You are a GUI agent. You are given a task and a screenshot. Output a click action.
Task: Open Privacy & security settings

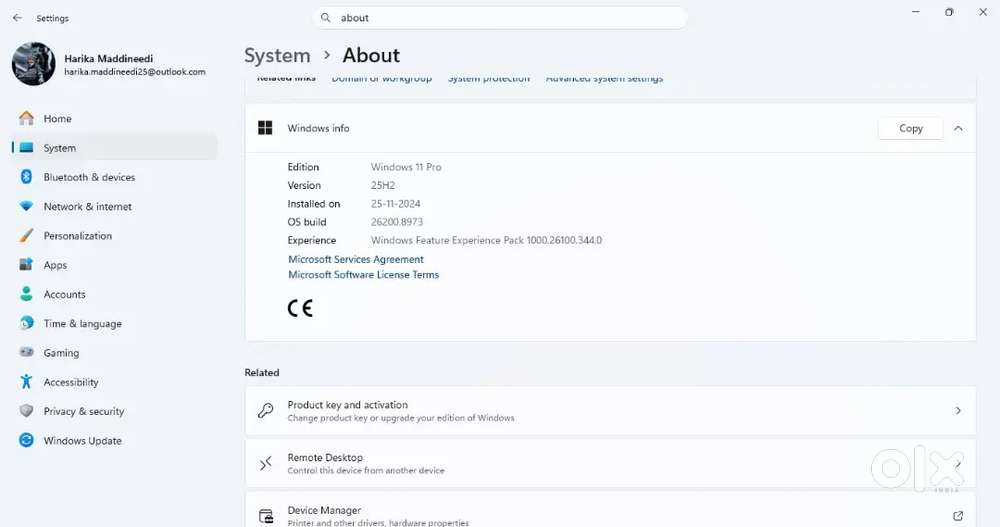pyautogui.click(x=115, y=412)
